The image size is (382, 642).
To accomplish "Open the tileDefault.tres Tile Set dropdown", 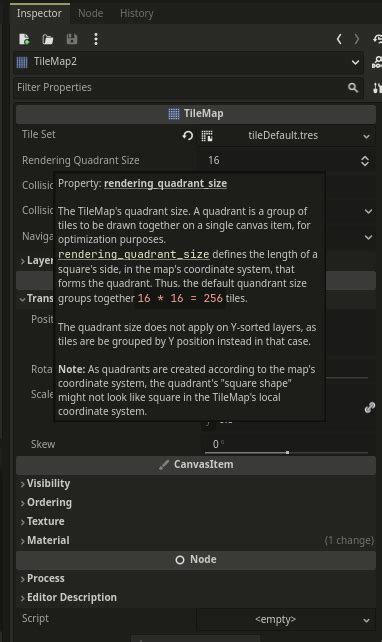I will (287, 136).
